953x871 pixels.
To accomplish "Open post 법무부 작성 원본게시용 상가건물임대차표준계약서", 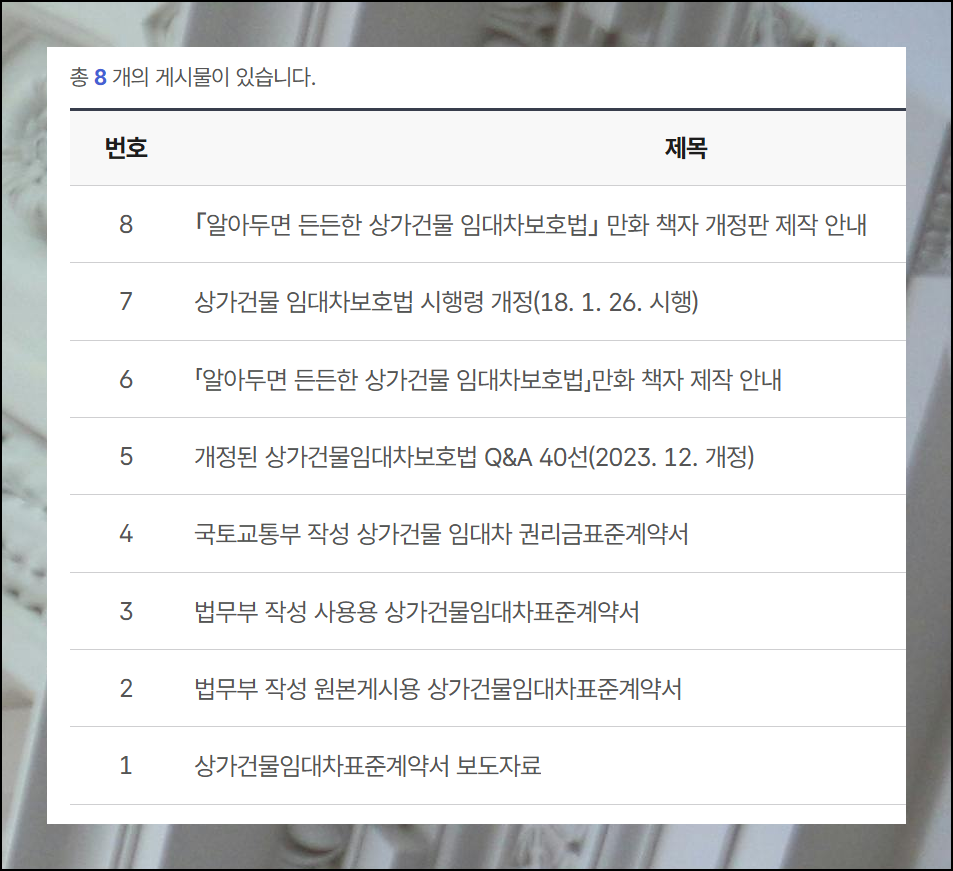I will pos(438,689).
